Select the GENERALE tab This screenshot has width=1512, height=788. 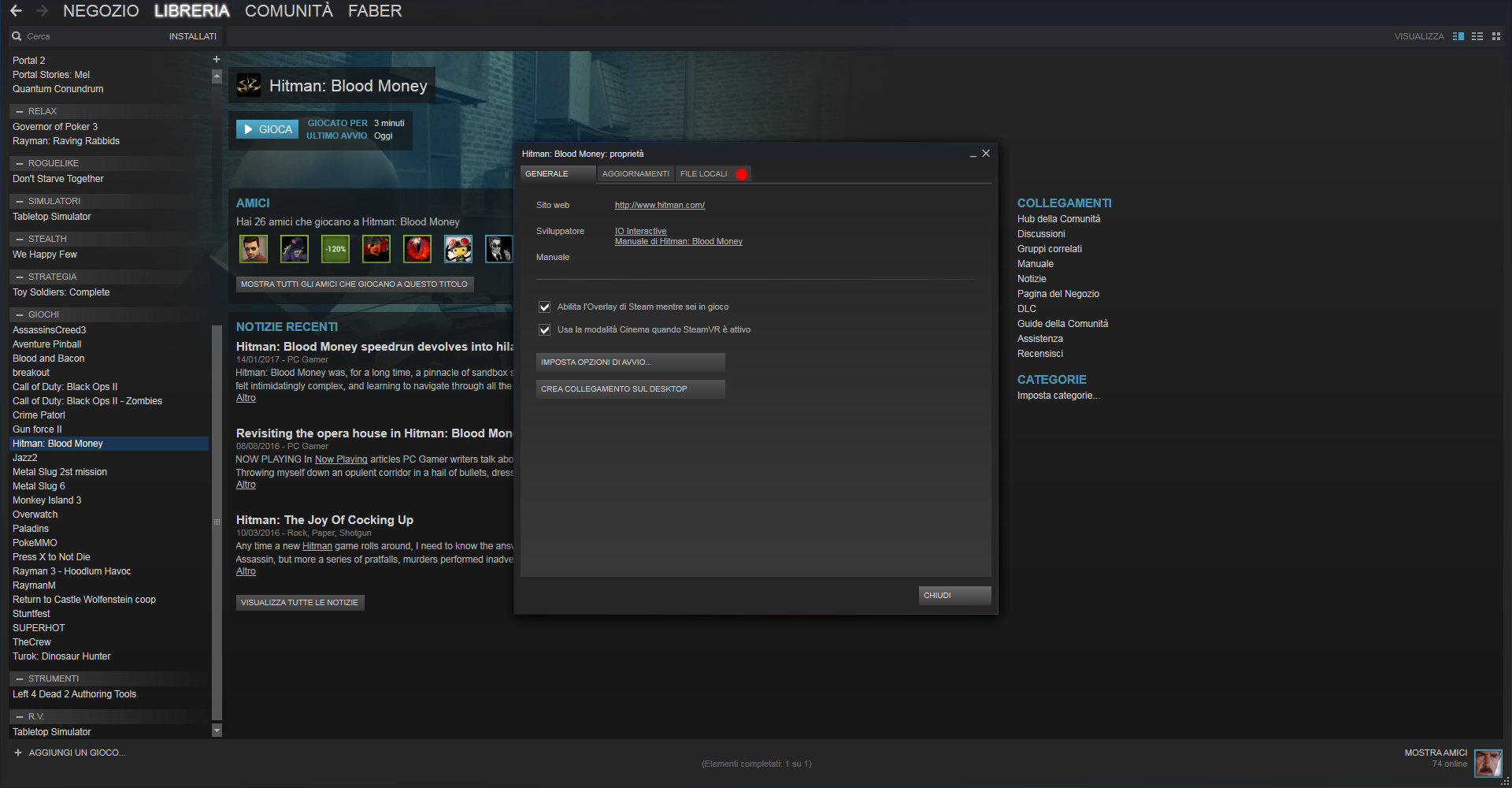[x=558, y=174]
